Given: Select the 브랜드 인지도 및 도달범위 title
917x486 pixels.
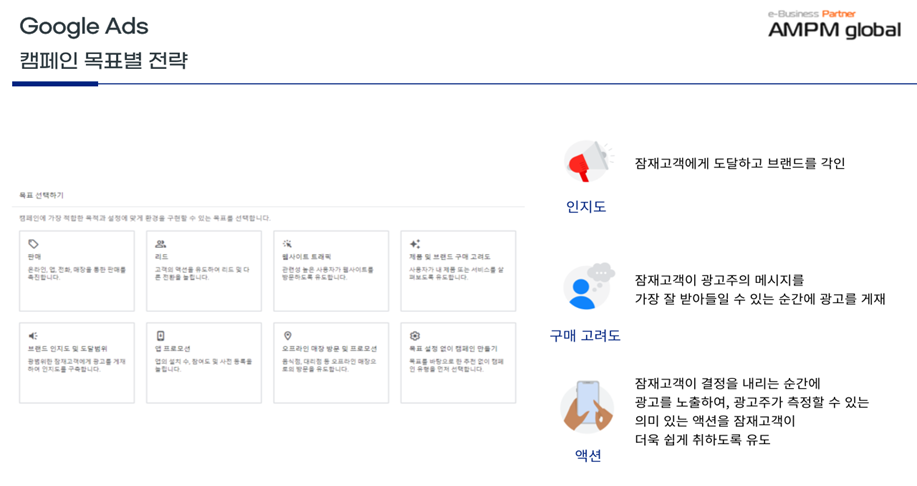Looking at the screenshot, I should (x=67, y=349).
